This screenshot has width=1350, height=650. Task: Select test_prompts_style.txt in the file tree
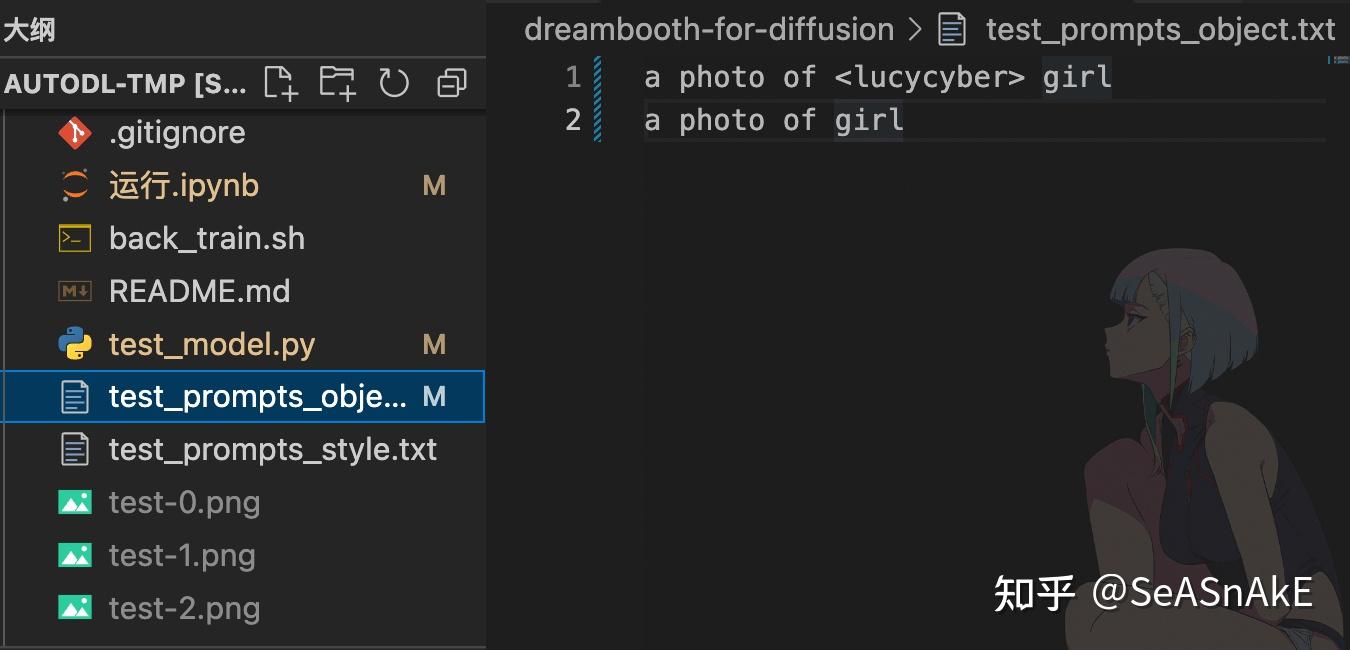(x=273, y=449)
